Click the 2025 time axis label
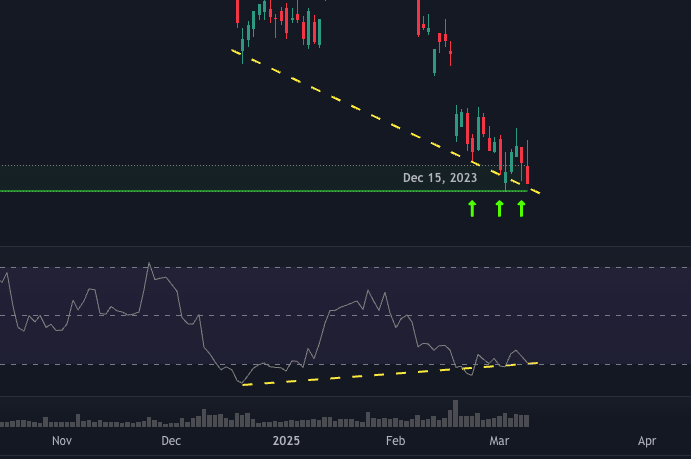Screen dimensions: 691x459 tap(286, 440)
